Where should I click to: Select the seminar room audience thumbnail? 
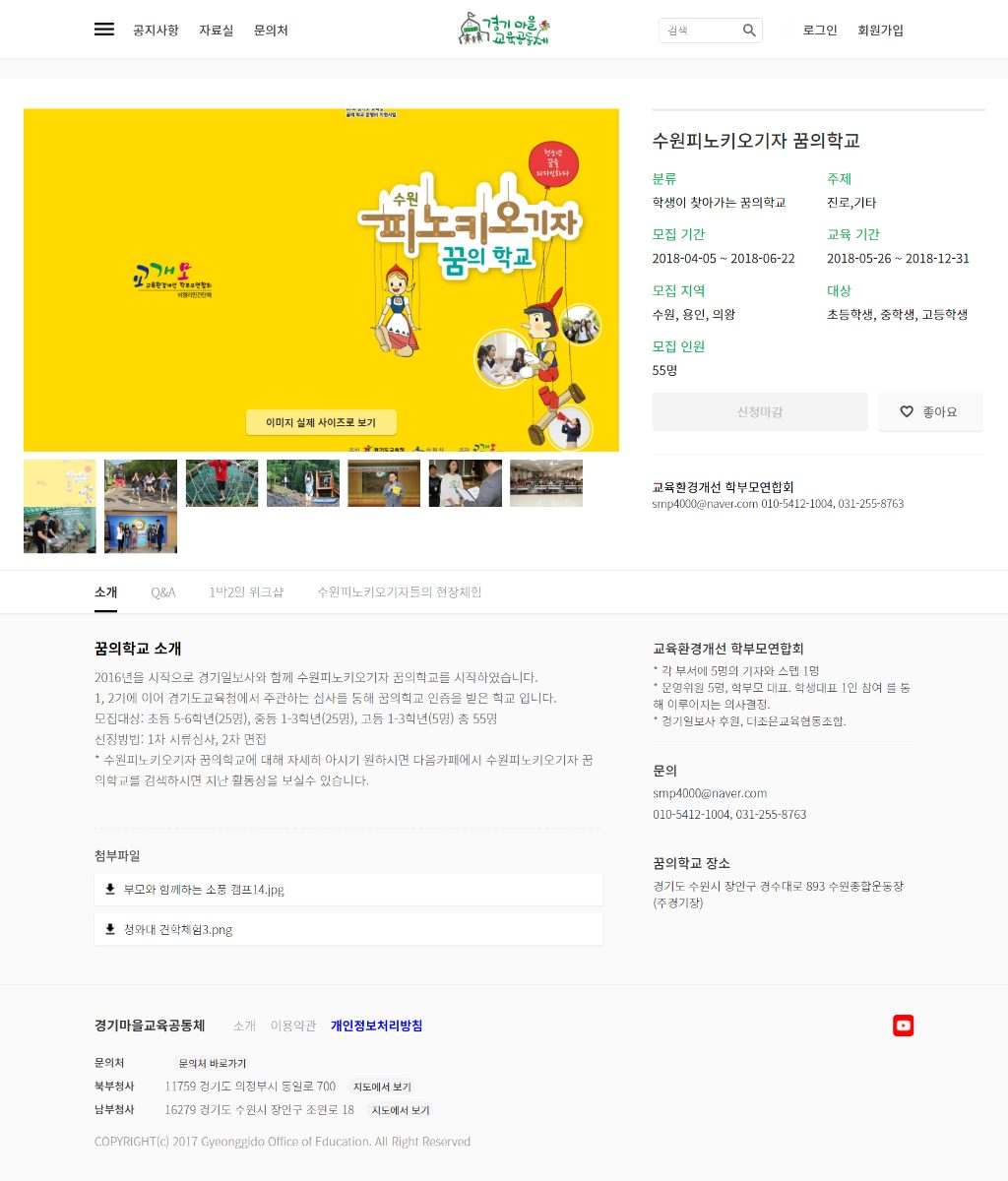[x=546, y=483]
